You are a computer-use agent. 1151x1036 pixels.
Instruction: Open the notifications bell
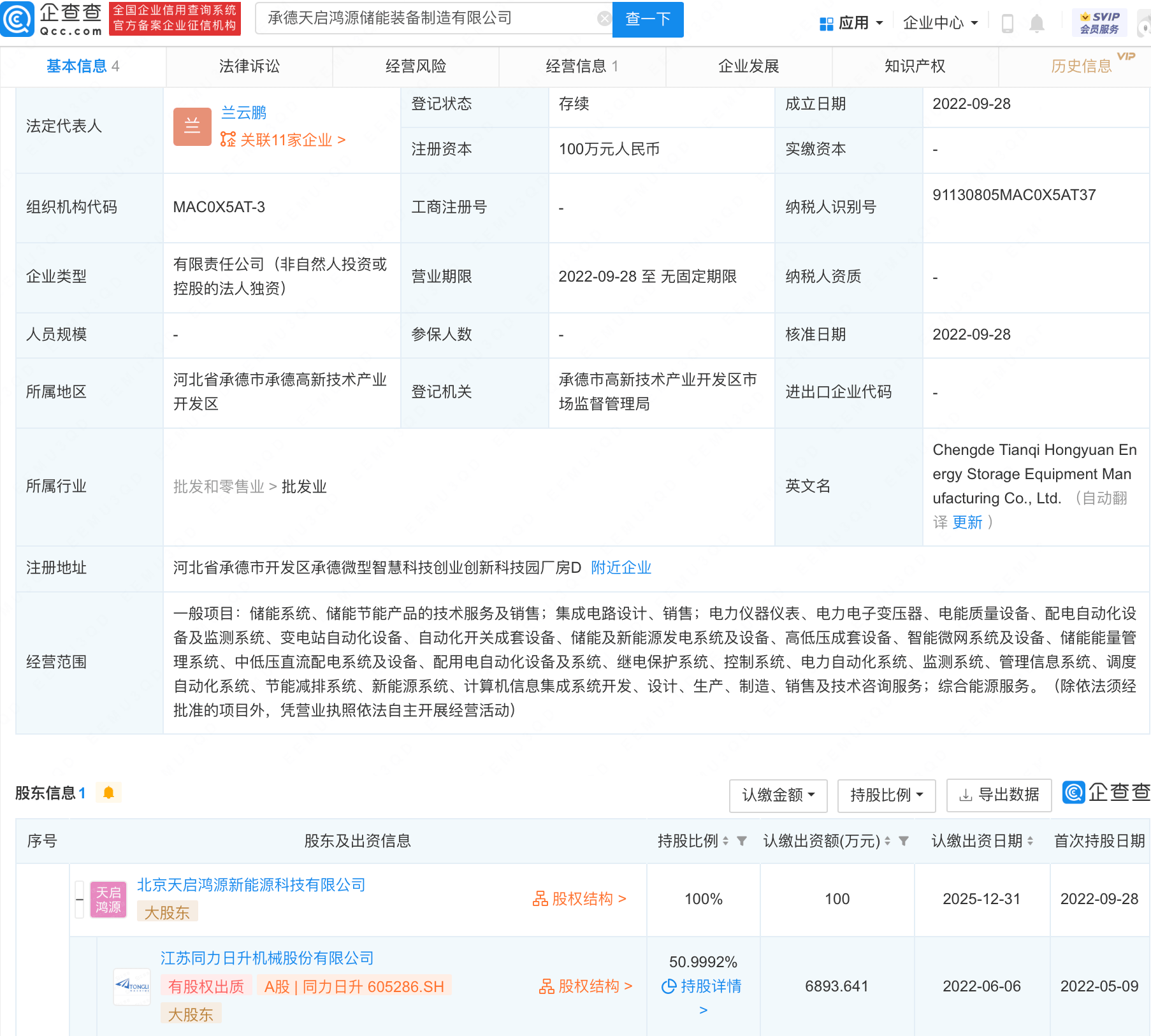[1037, 24]
